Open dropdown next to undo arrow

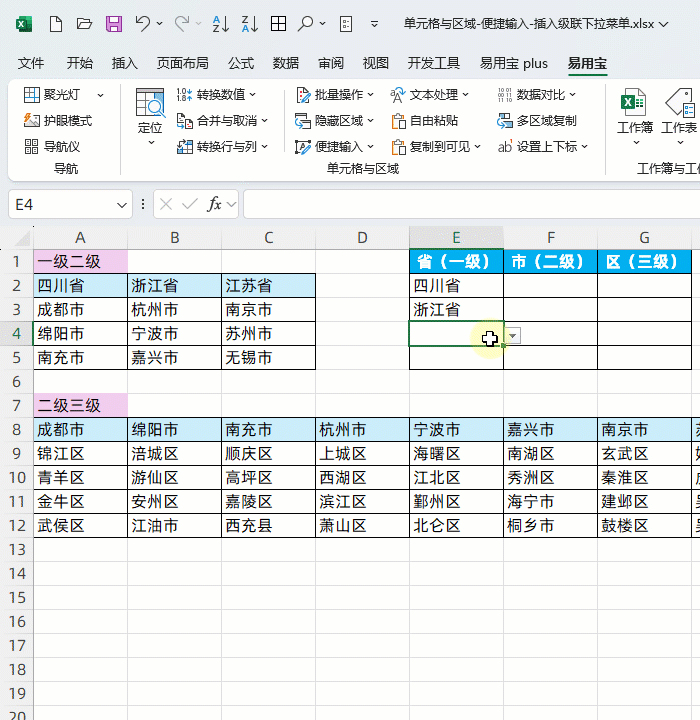159,23
